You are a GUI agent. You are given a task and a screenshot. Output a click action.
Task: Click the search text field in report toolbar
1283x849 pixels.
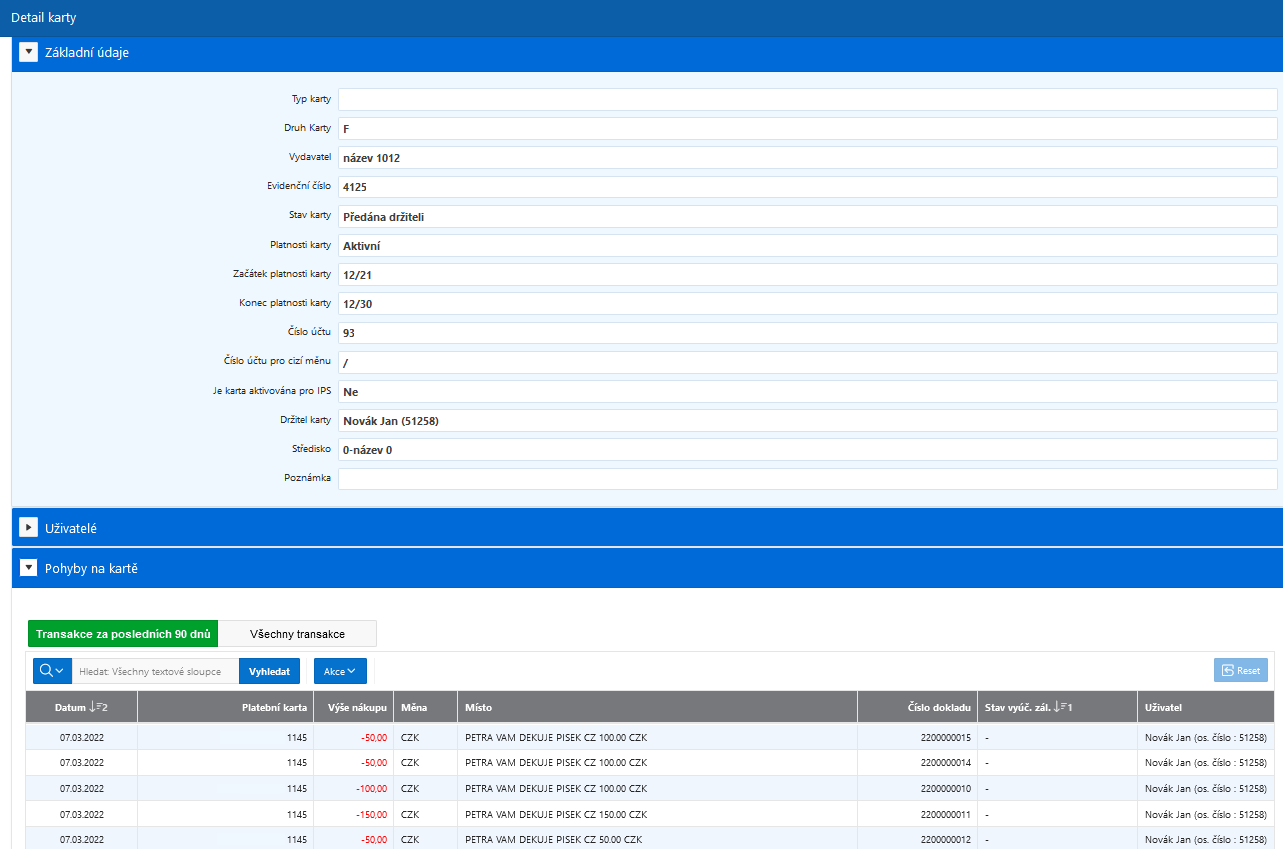pos(155,671)
